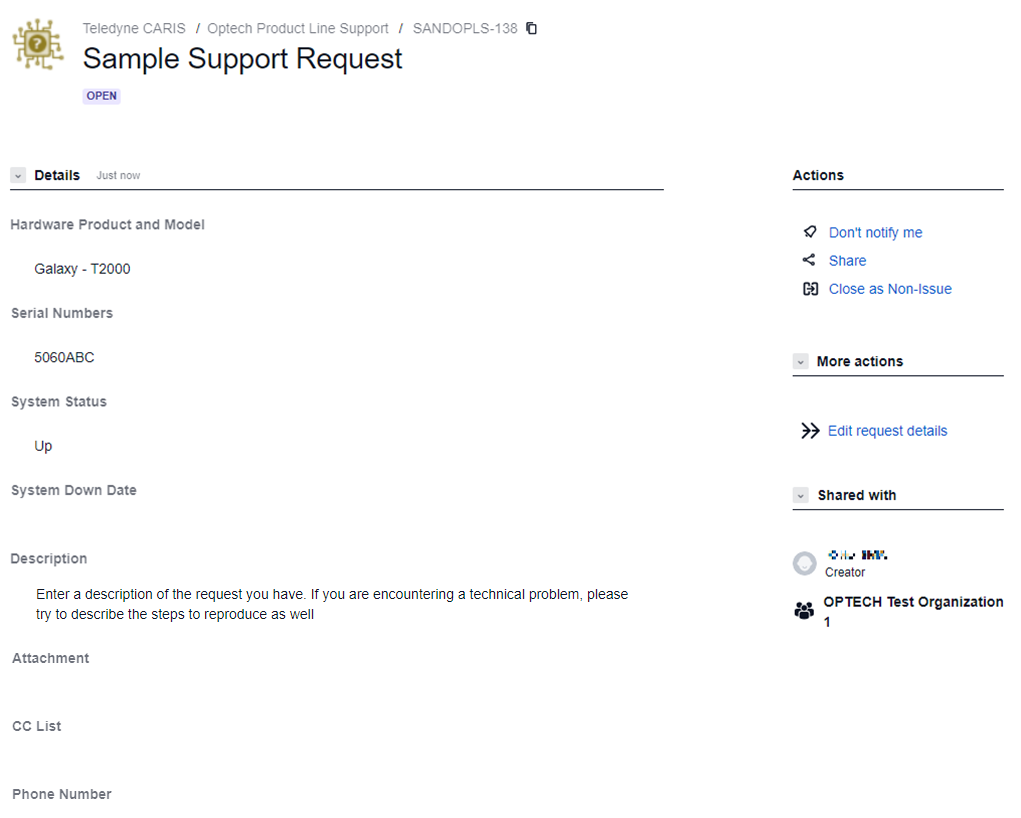Click the share icon in Actions

(809, 260)
